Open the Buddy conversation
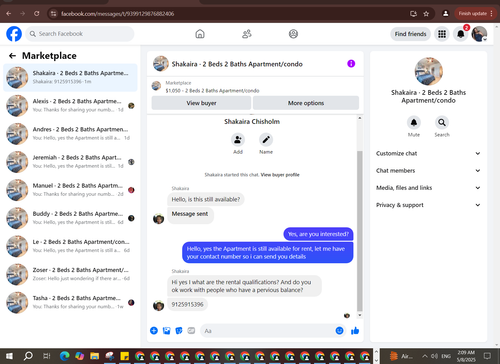 click(x=70, y=218)
